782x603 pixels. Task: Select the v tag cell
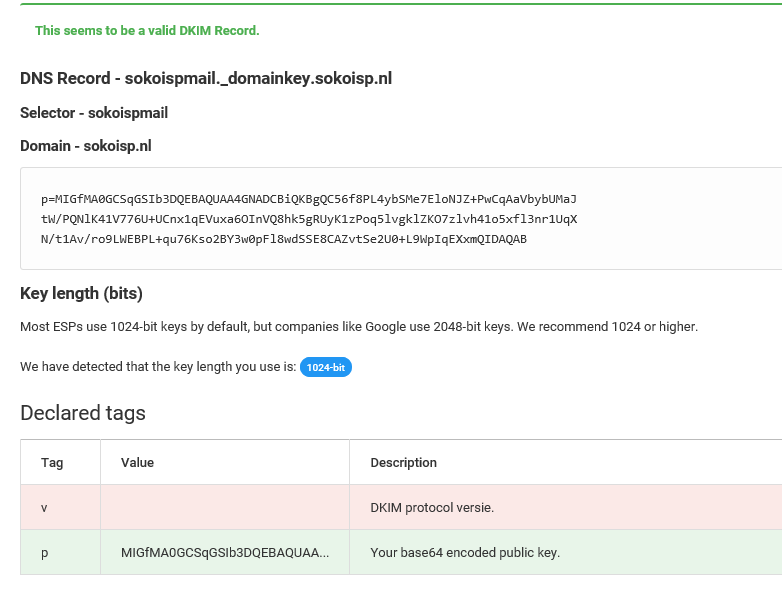(44, 508)
